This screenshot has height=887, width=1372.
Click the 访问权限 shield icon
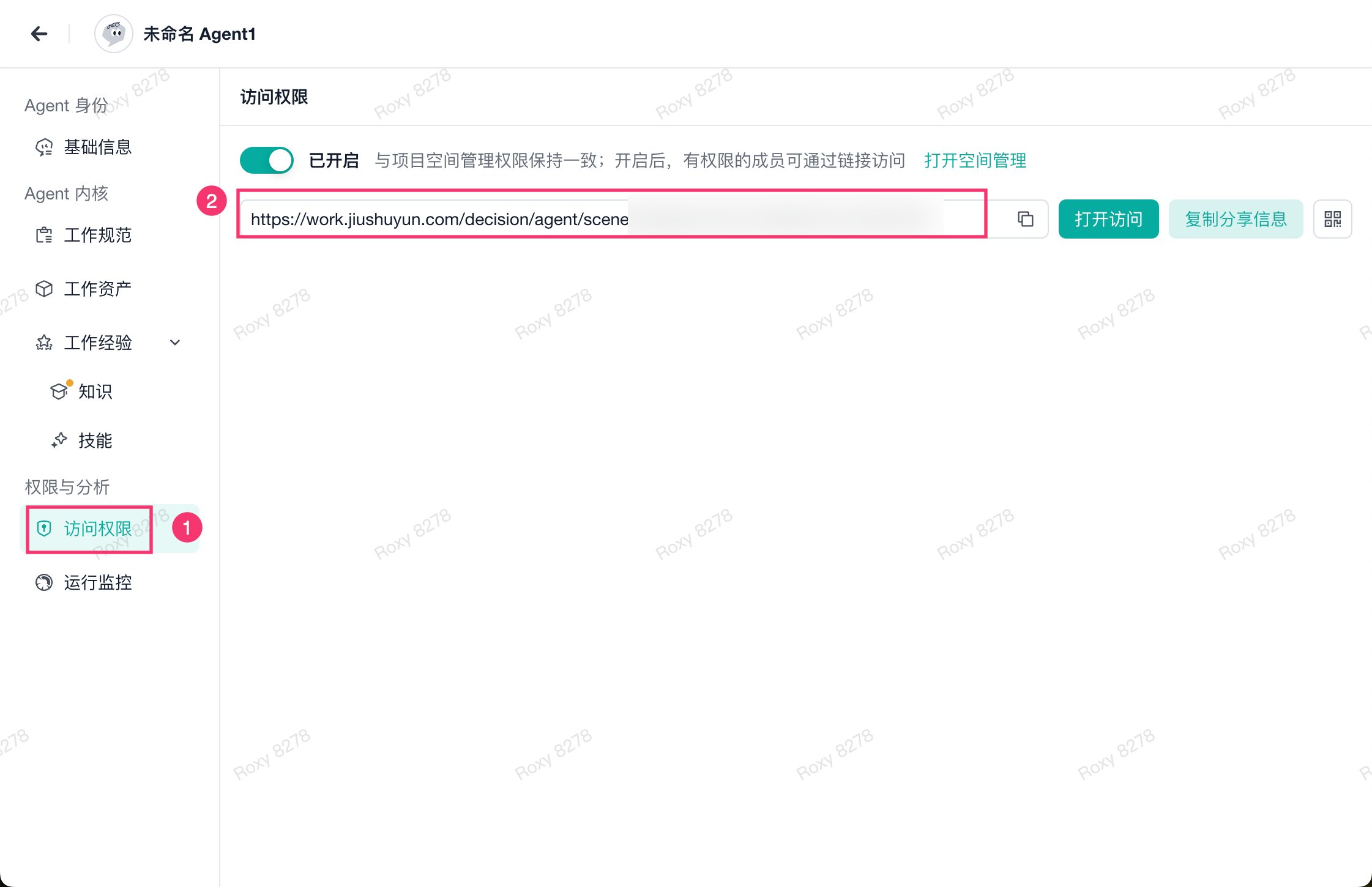[44, 529]
